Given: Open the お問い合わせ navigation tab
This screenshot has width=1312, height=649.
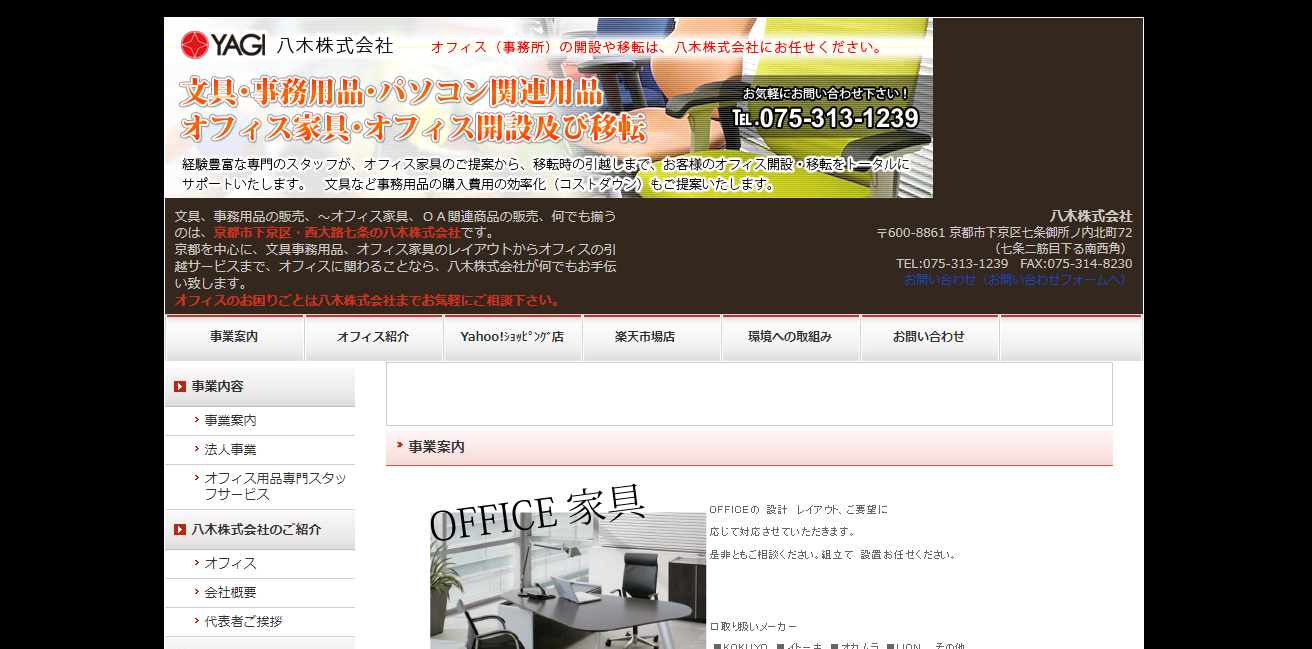Looking at the screenshot, I should (929, 338).
